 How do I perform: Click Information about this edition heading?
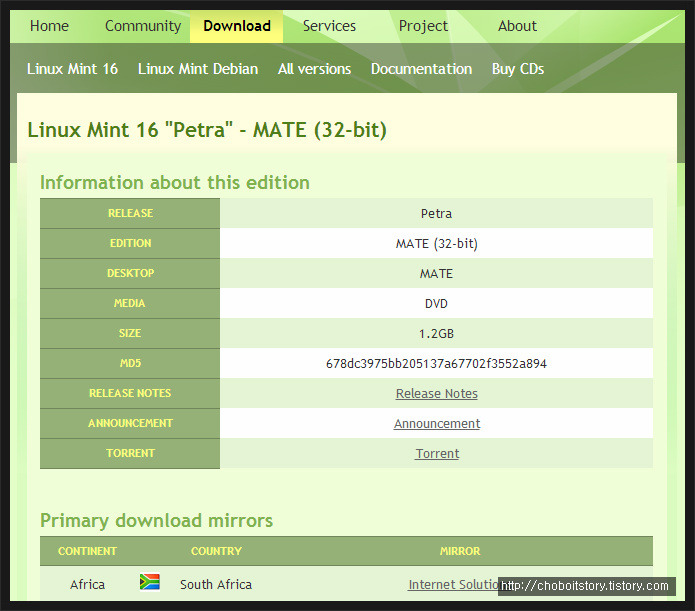[175, 183]
